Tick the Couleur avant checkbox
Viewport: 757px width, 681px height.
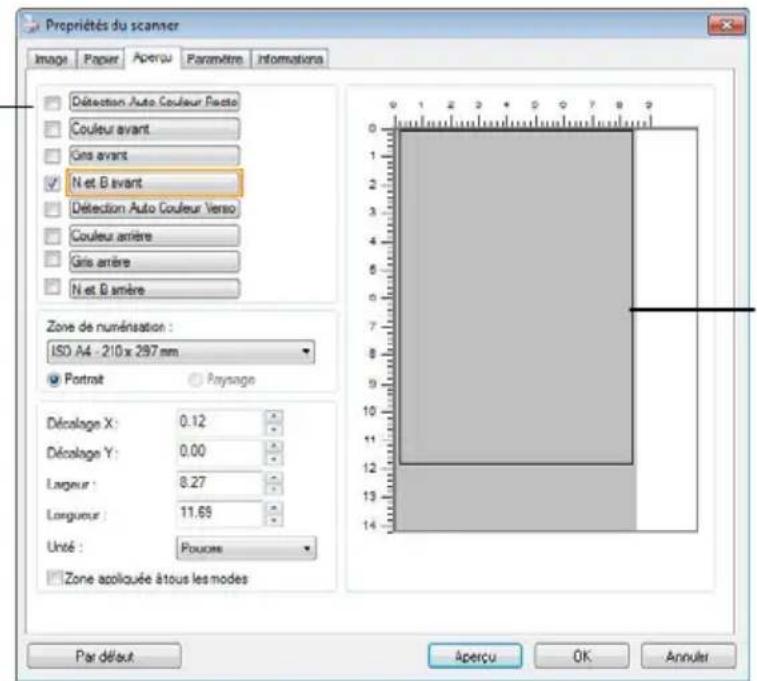[52, 129]
